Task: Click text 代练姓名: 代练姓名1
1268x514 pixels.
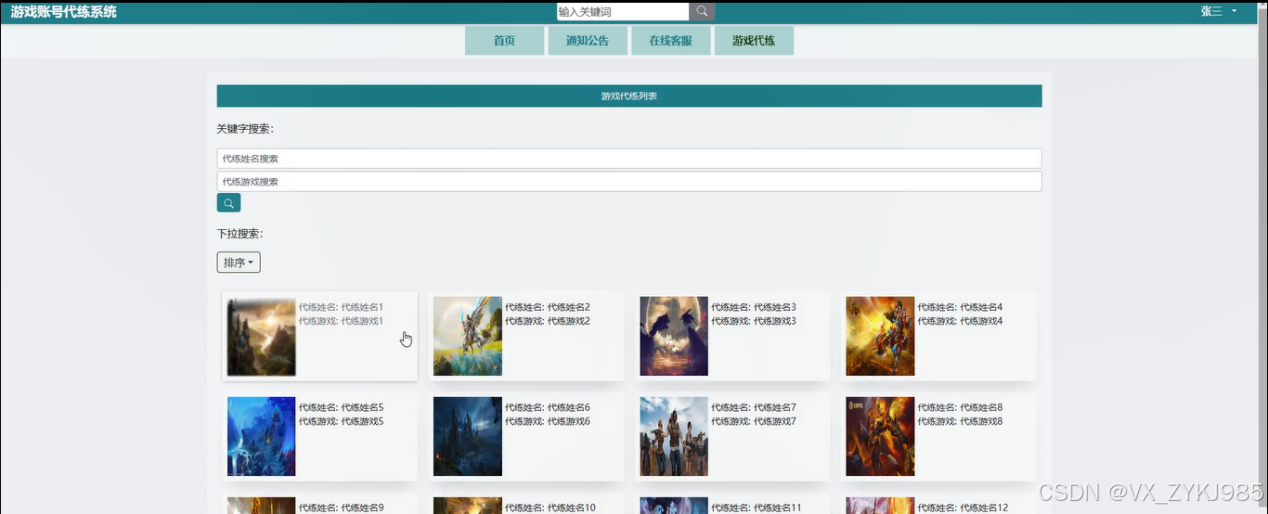Action: [341, 307]
